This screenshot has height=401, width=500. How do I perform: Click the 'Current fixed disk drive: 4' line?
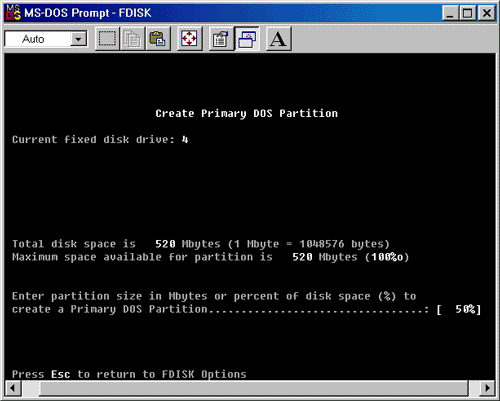click(x=100, y=139)
